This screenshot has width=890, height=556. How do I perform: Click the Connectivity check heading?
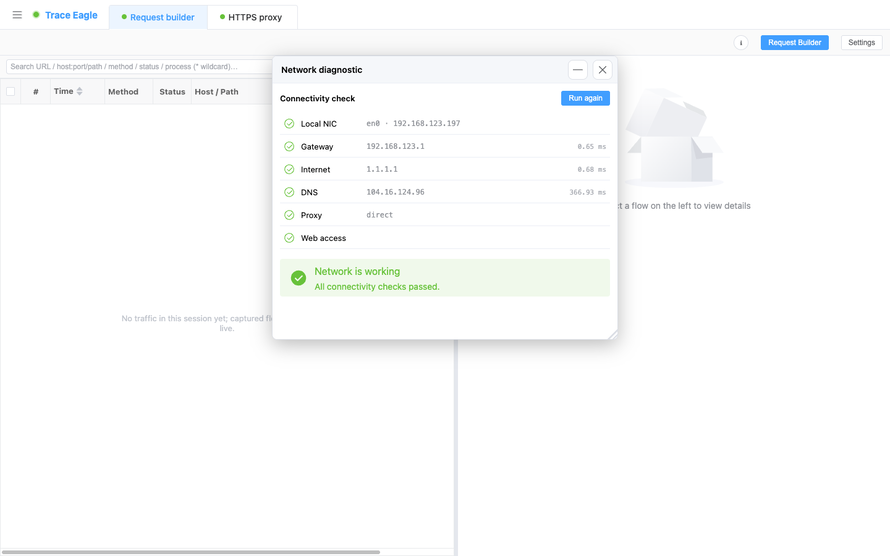click(317, 98)
